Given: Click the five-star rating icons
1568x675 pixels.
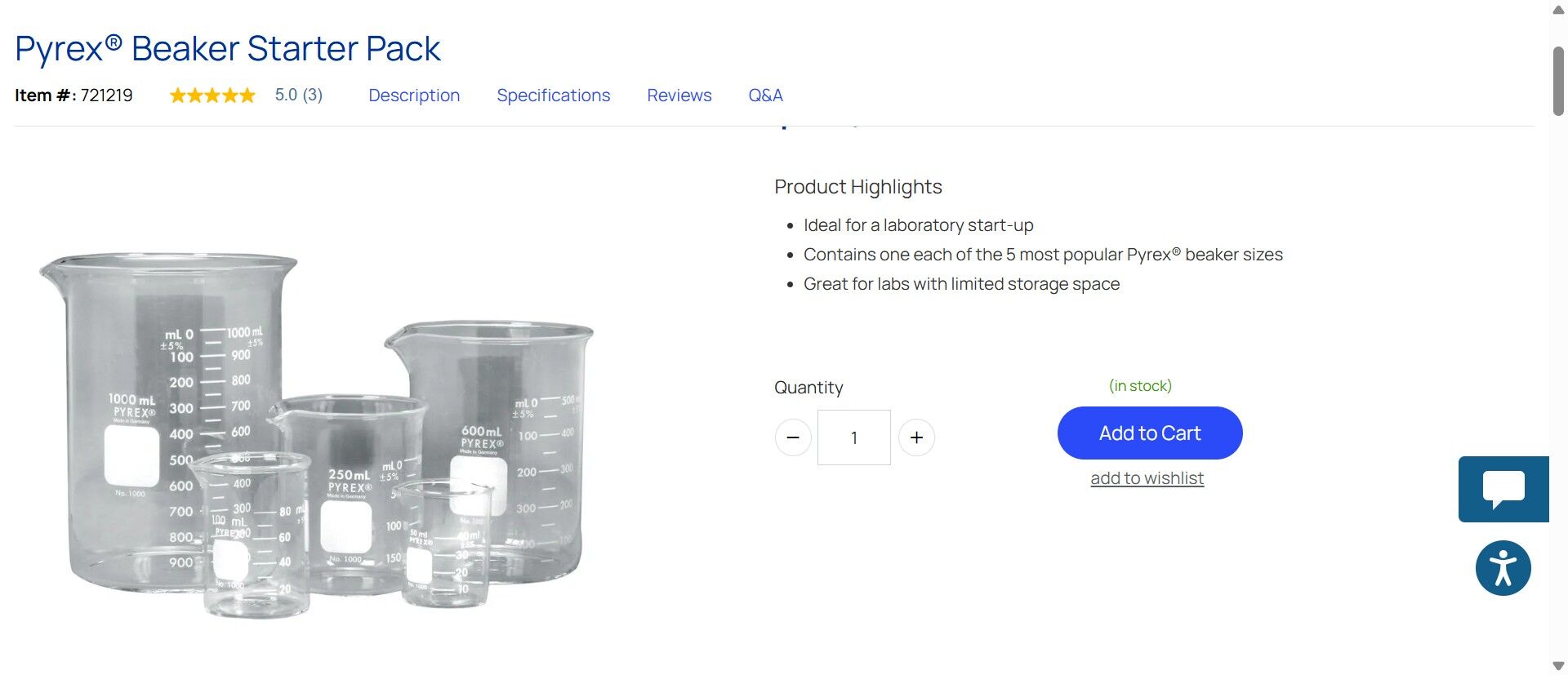Looking at the screenshot, I should pos(212,95).
